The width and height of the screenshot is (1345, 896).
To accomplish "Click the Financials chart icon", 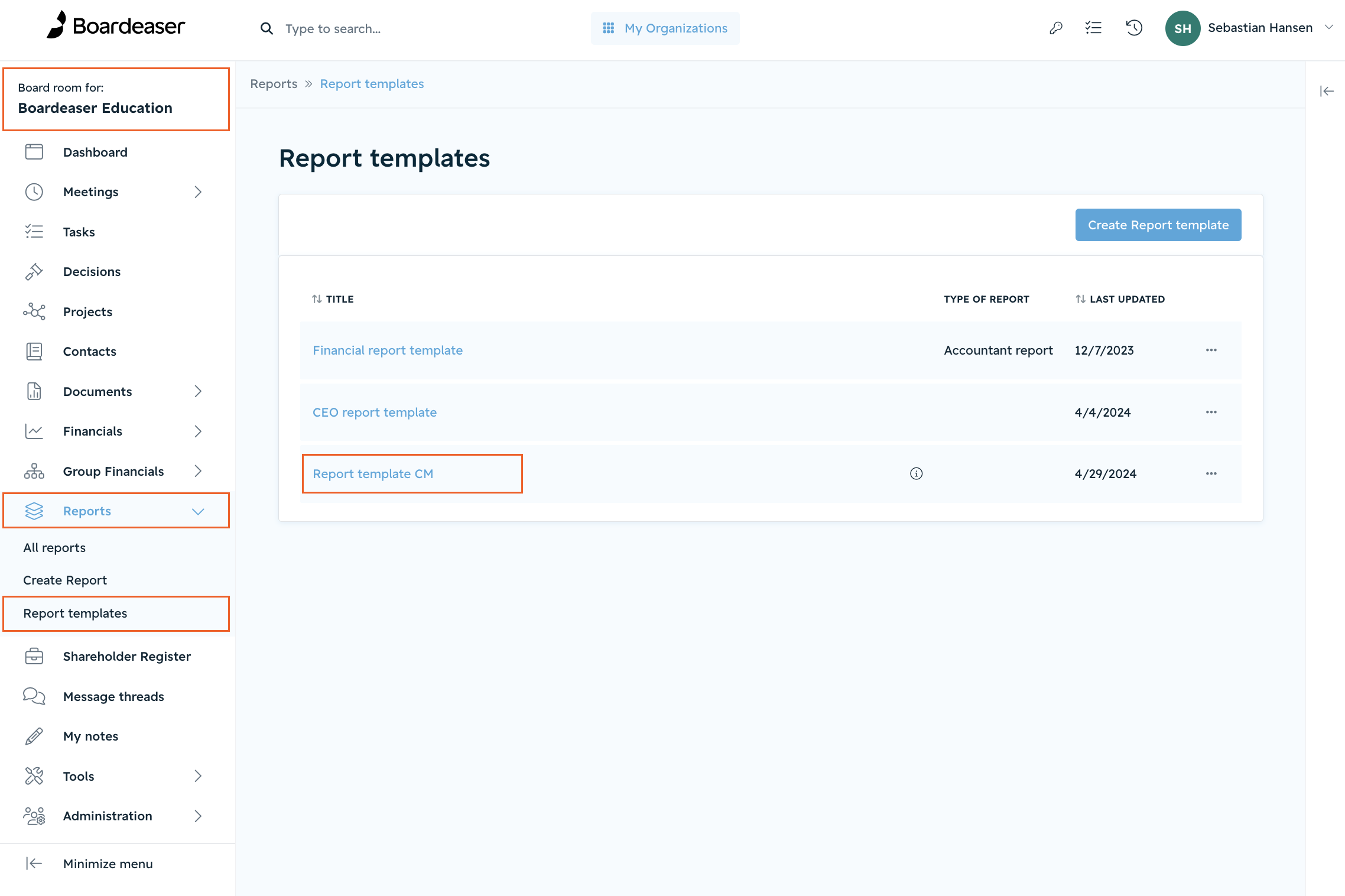I will [x=34, y=431].
